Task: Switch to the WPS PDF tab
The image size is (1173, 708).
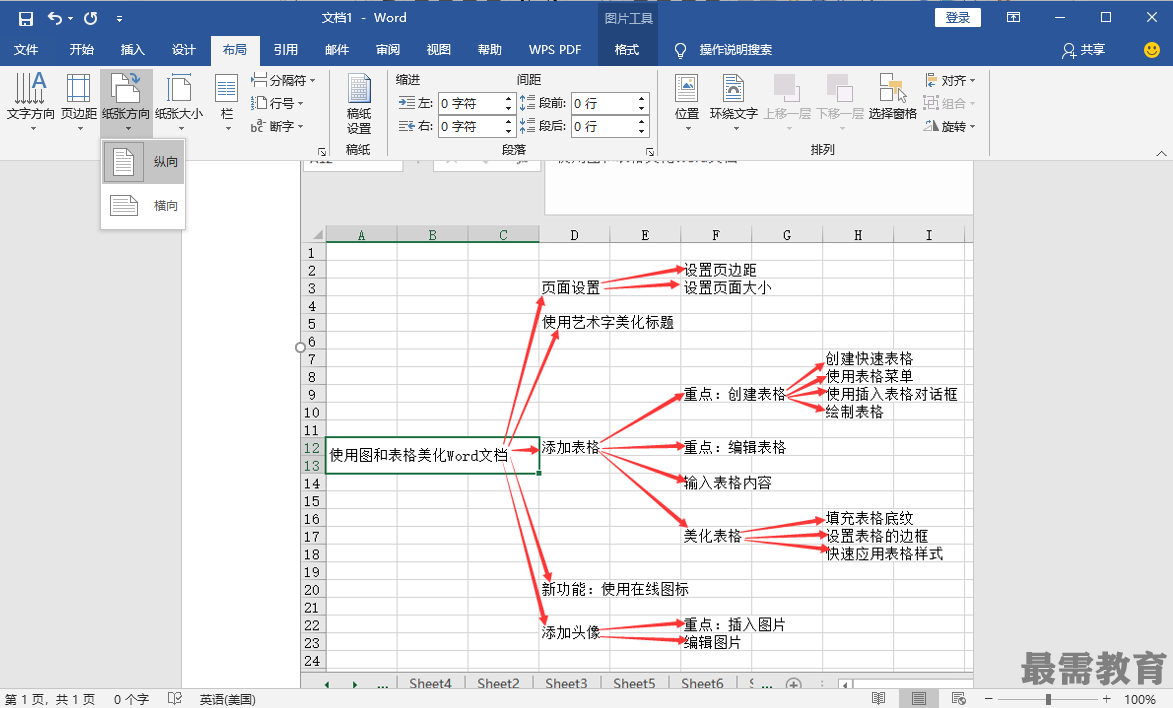Action: 555,49
